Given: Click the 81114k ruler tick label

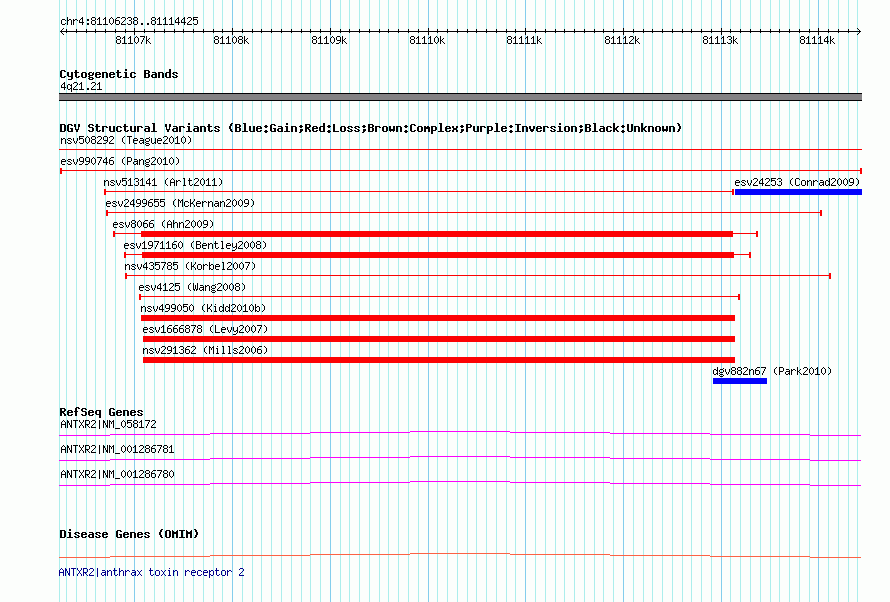Looking at the screenshot, I should [x=817, y=40].
